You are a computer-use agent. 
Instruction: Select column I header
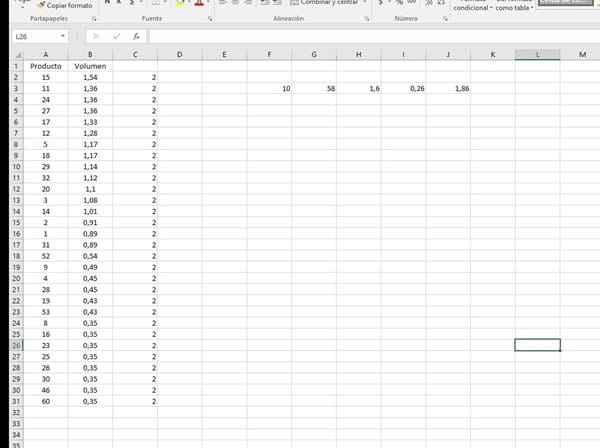(x=403, y=55)
